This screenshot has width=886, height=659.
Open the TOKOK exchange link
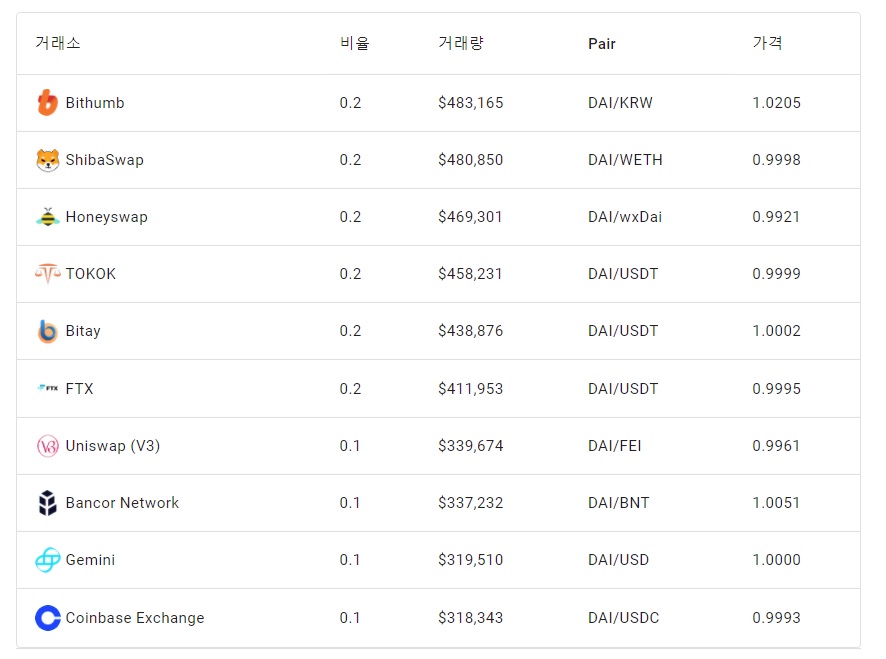[x=91, y=274]
